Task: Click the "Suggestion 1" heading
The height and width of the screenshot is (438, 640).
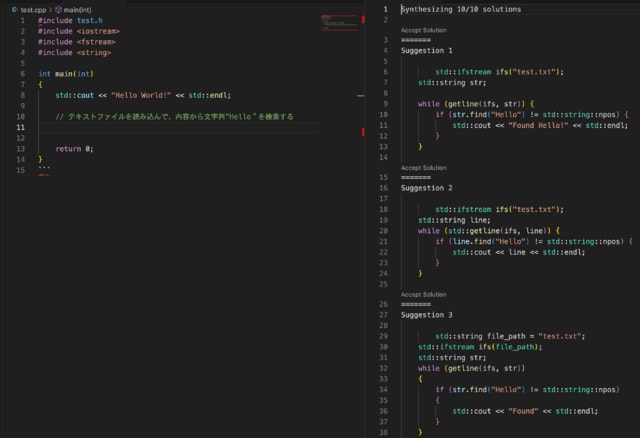Action: [426, 50]
